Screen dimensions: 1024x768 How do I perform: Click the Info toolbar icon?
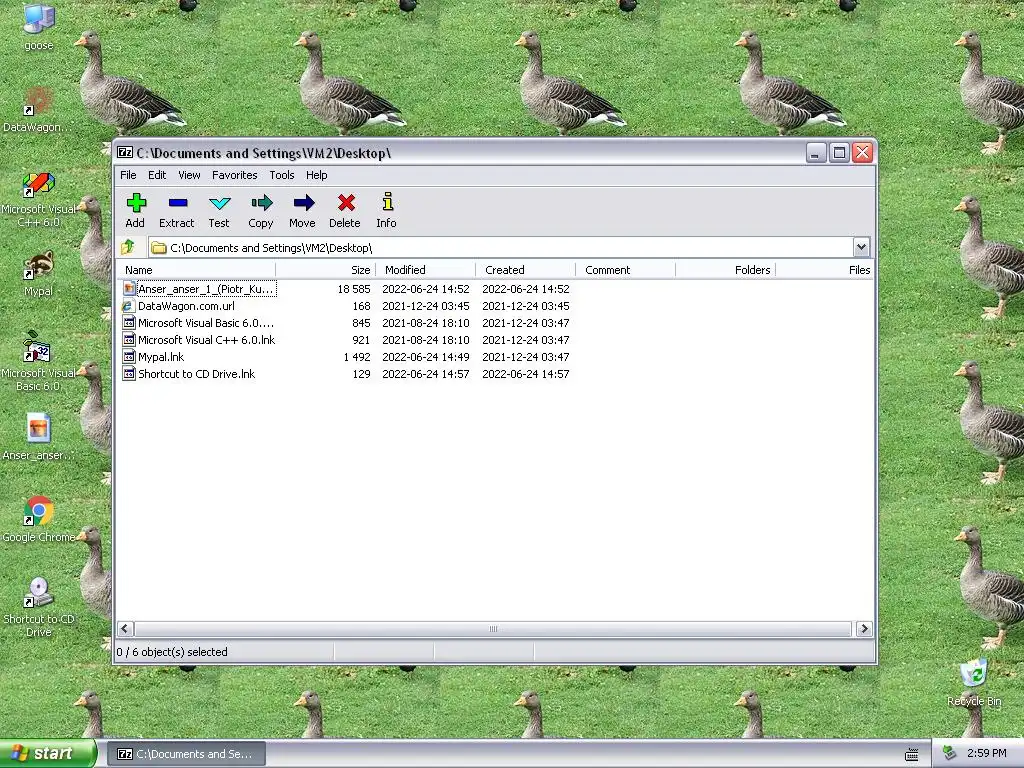(x=387, y=202)
